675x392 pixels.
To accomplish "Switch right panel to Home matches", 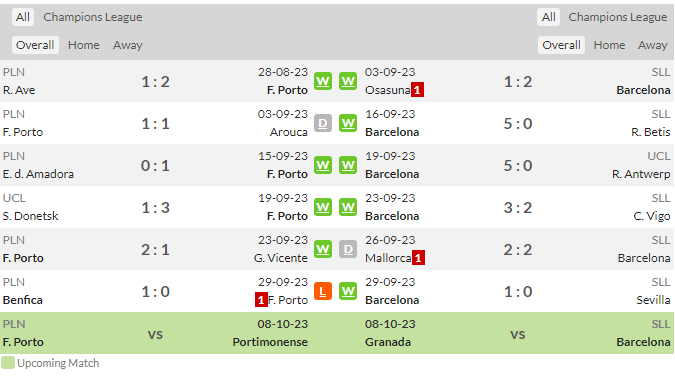I will coord(609,45).
